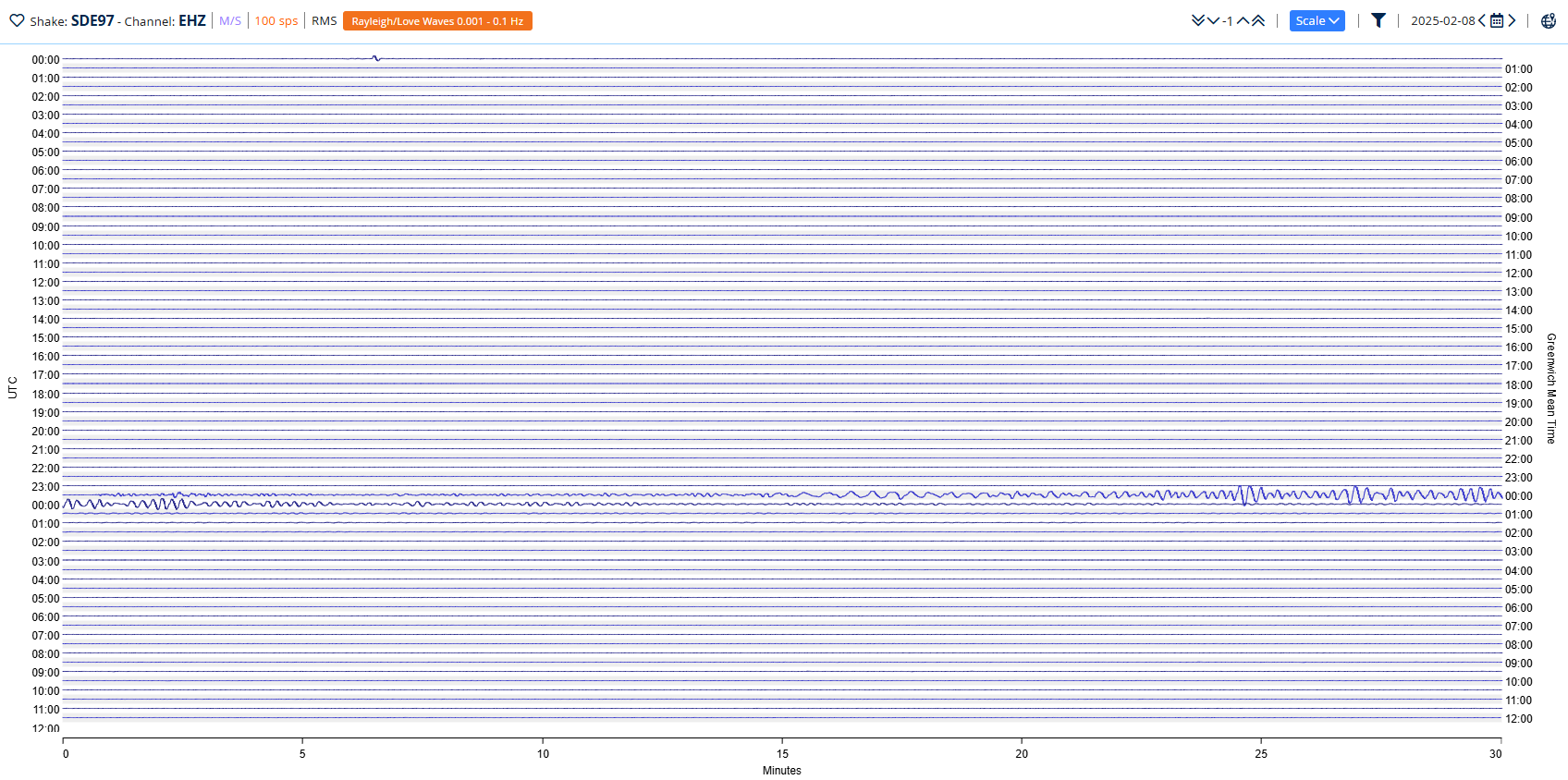The image size is (1568, 780).
Task: Click the EHZ channel name
Action: pos(192,20)
